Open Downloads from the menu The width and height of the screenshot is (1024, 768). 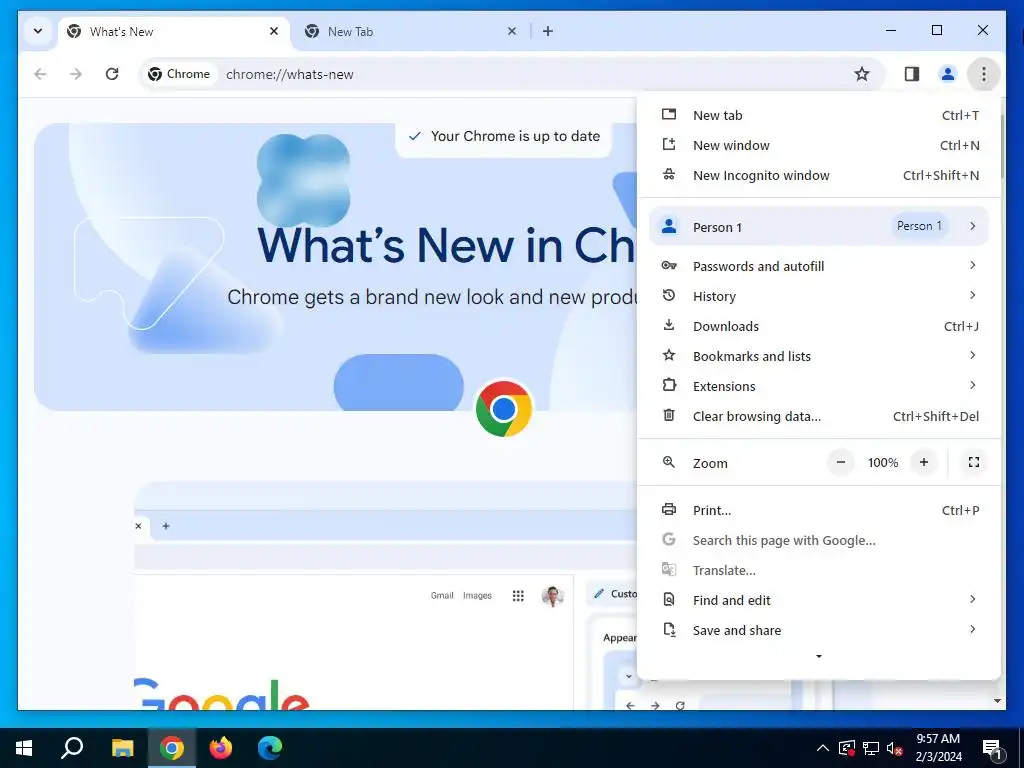click(819, 326)
